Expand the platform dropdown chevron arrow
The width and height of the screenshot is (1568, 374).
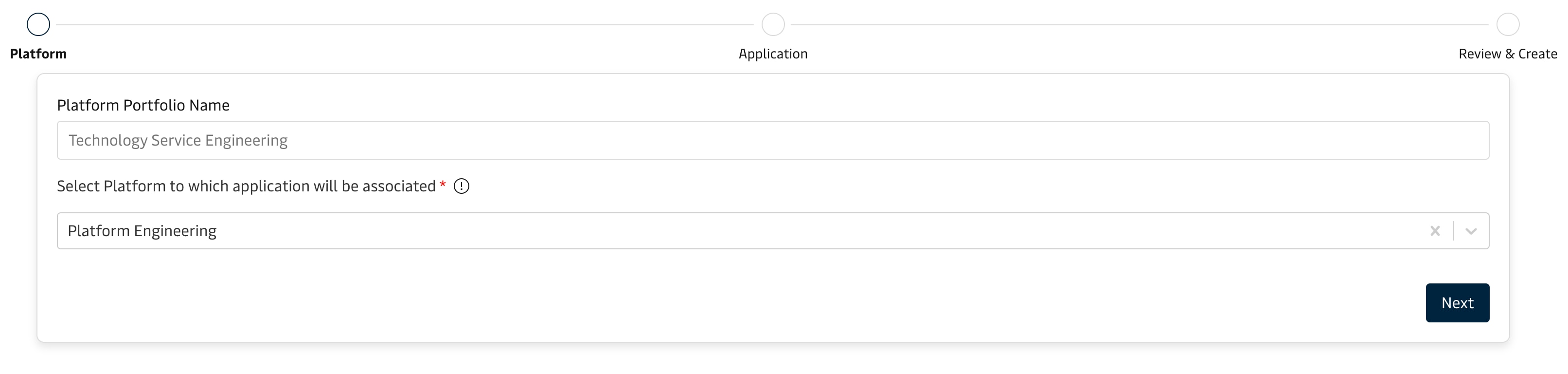tap(1471, 231)
